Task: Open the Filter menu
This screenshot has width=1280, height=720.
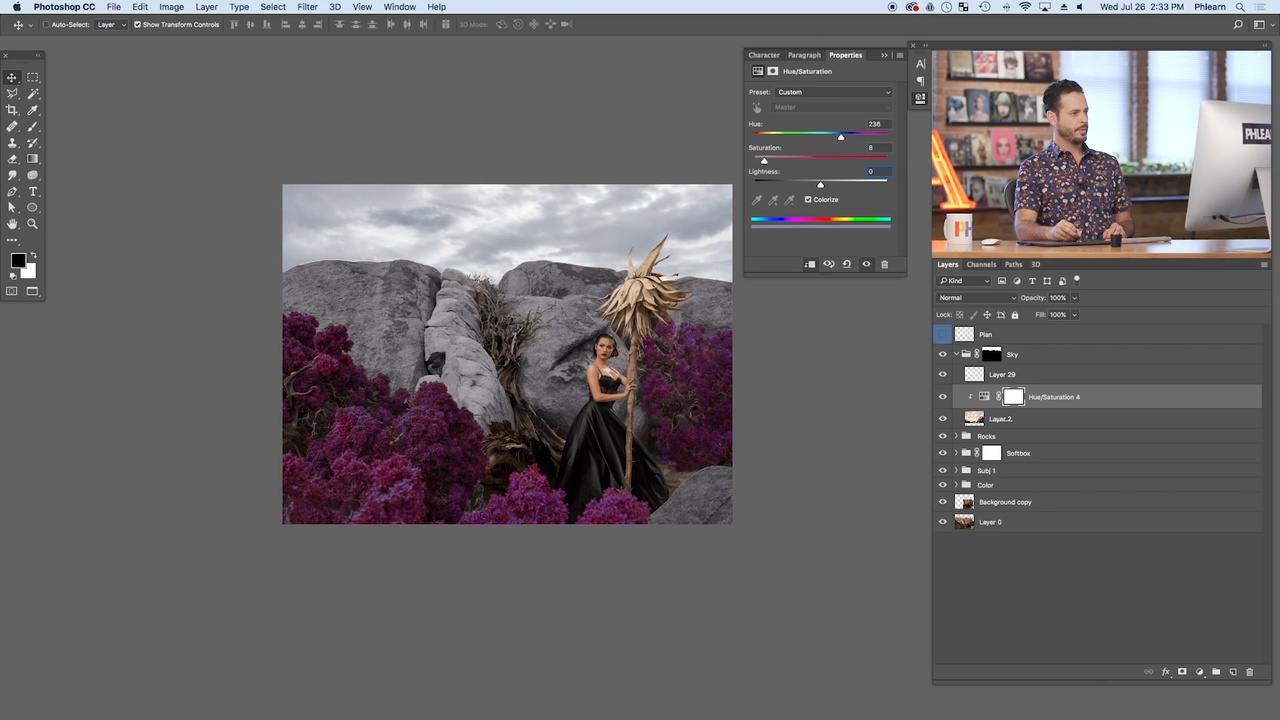Action: [307, 7]
